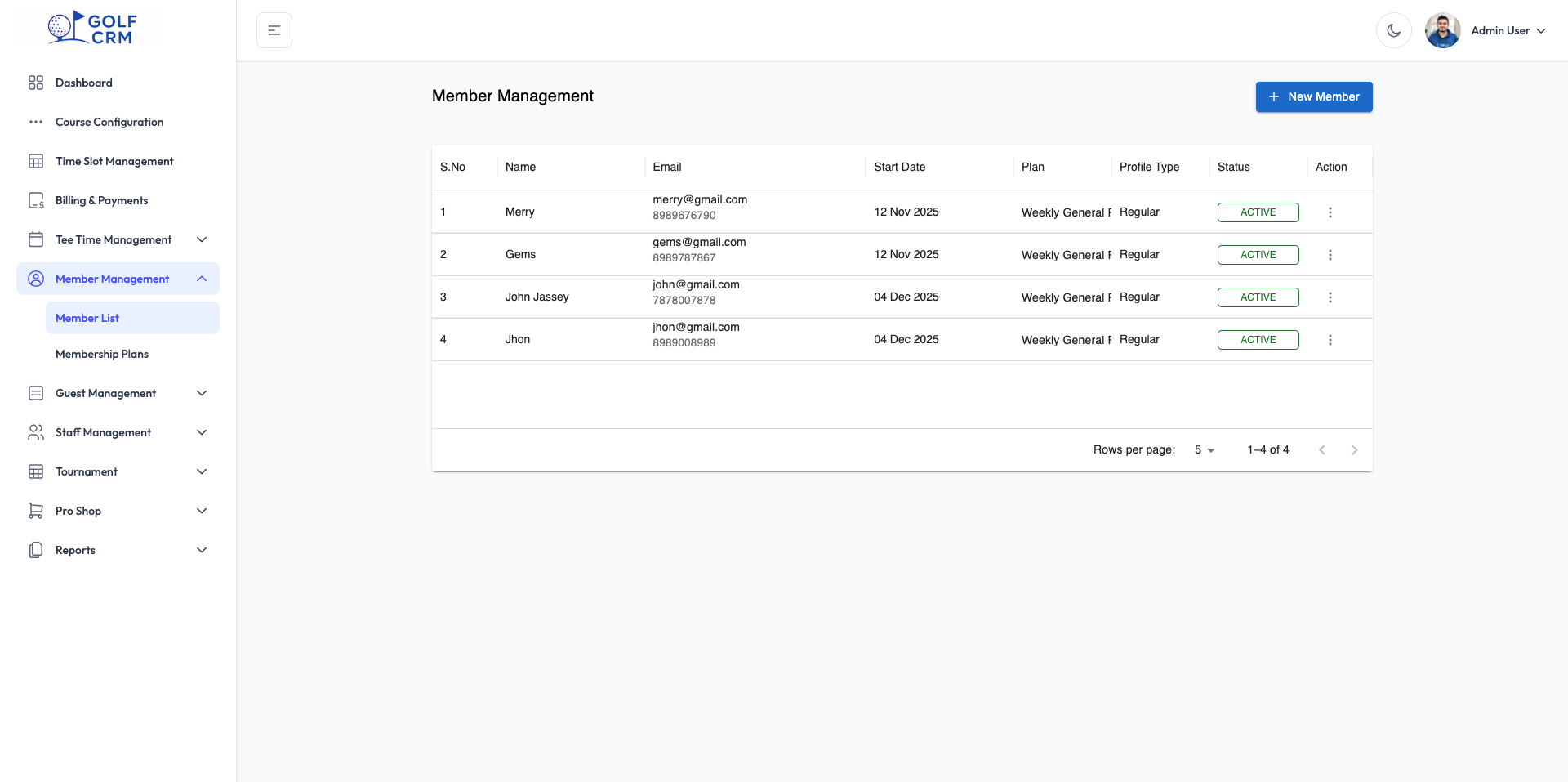Click the Course Configuration dots icon
This screenshot has height=782, width=1568.
pos(36,122)
